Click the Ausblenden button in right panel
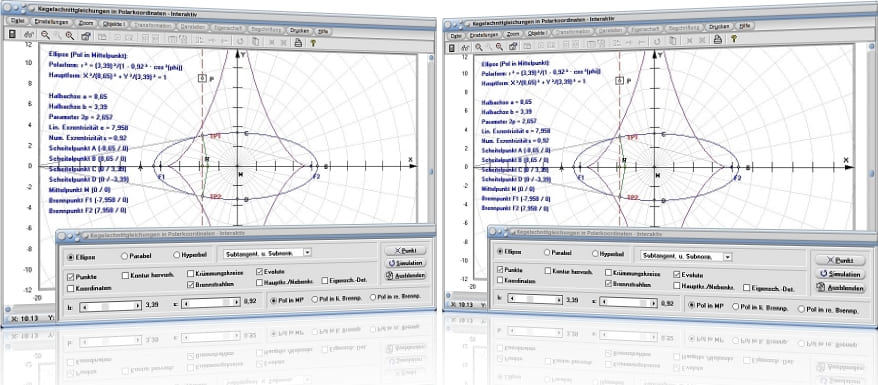 click(x=839, y=288)
